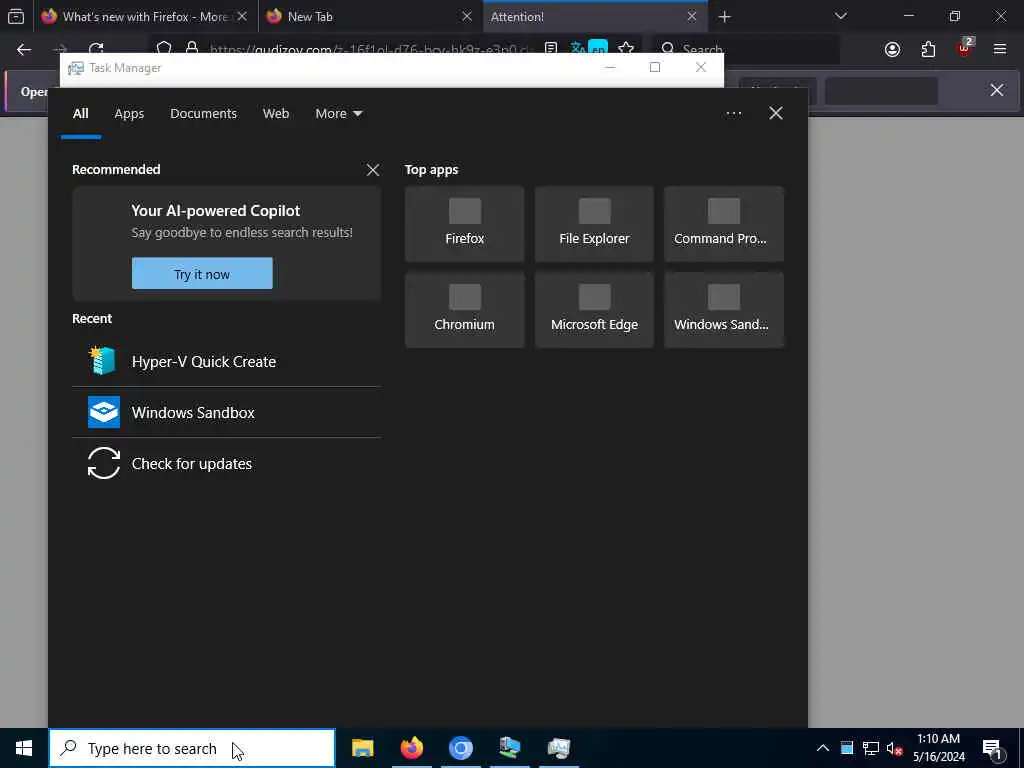Open File Explorer from the taskbar
The height and width of the screenshot is (768, 1024).
[x=362, y=748]
